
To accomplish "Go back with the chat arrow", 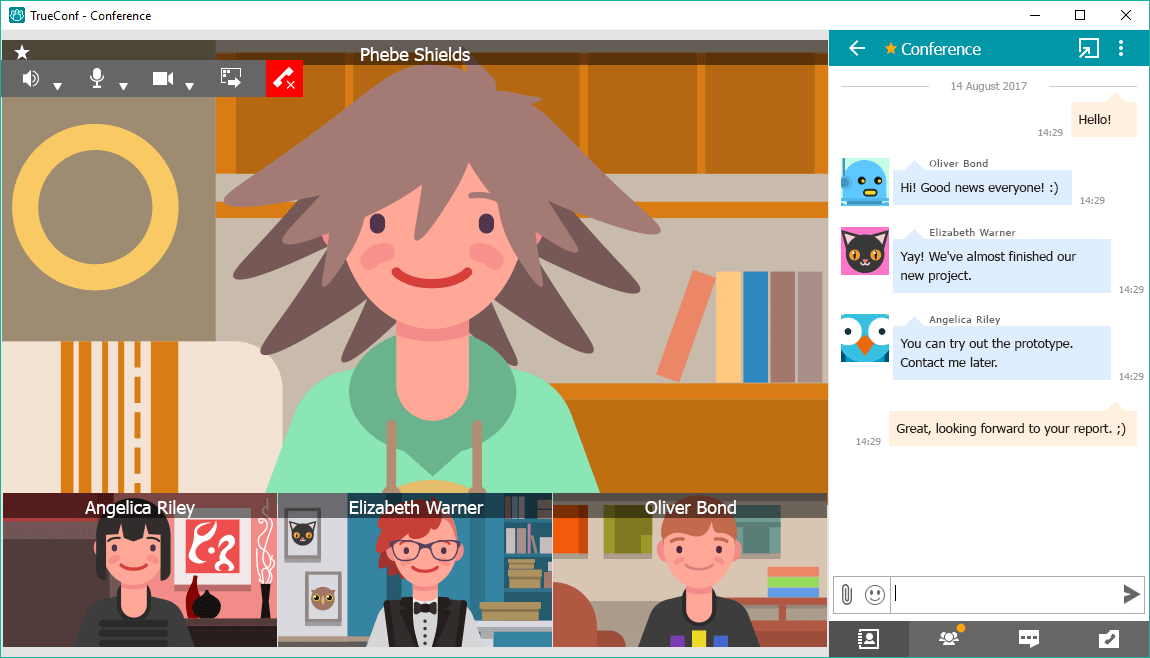I will click(857, 48).
